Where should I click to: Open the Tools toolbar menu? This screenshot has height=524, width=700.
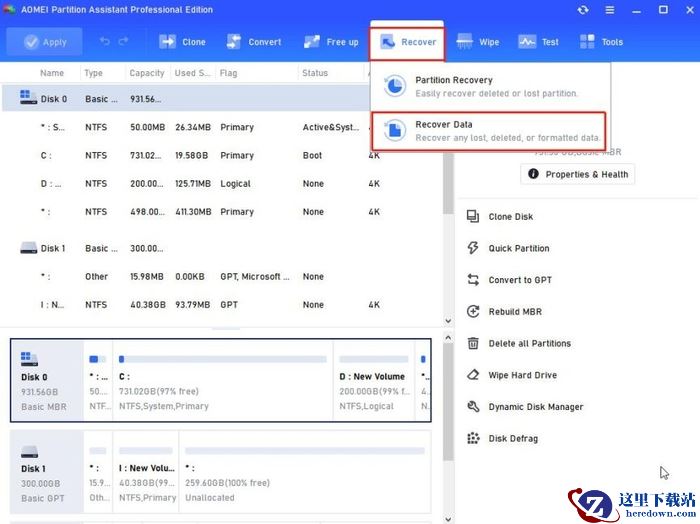pos(601,42)
